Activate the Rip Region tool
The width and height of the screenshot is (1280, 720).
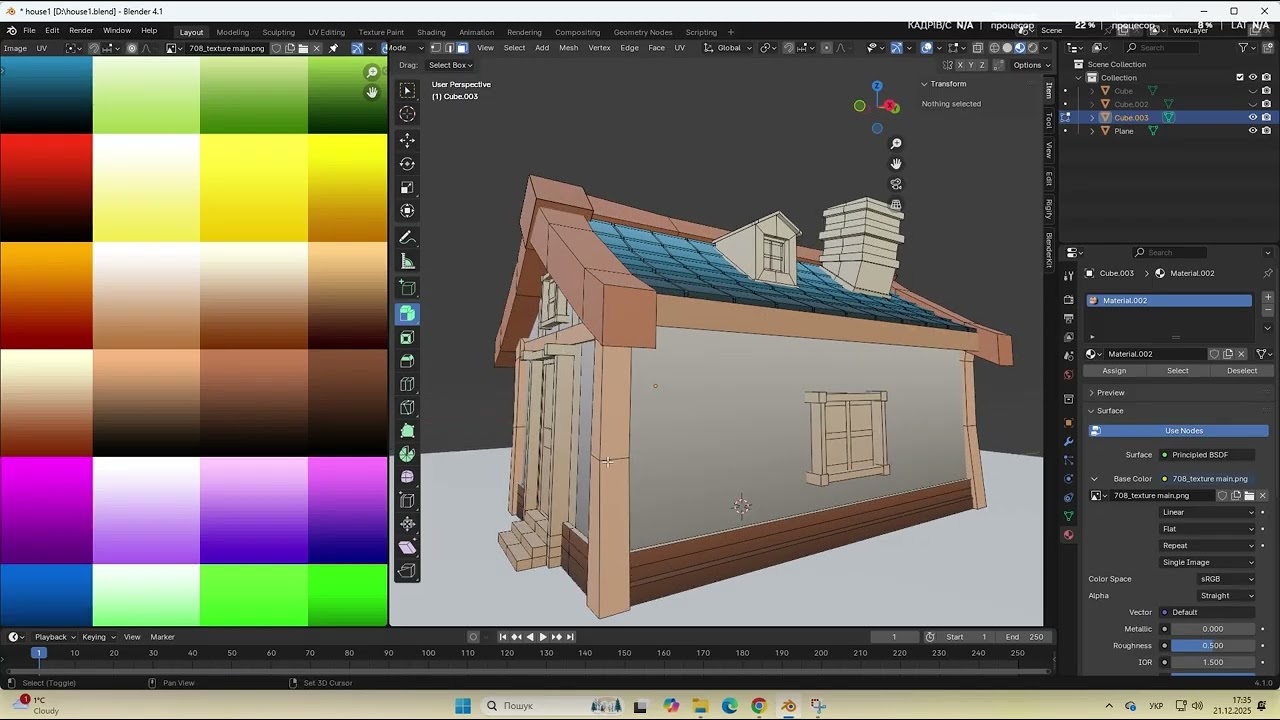click(x=407, y=572)
